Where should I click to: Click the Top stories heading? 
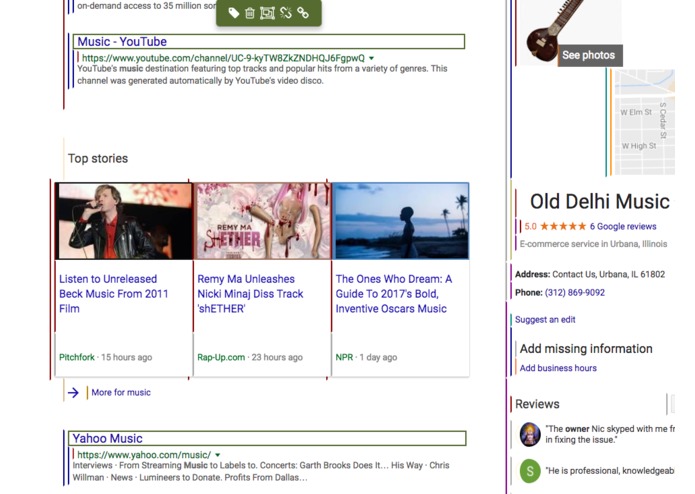coord(98,158)
